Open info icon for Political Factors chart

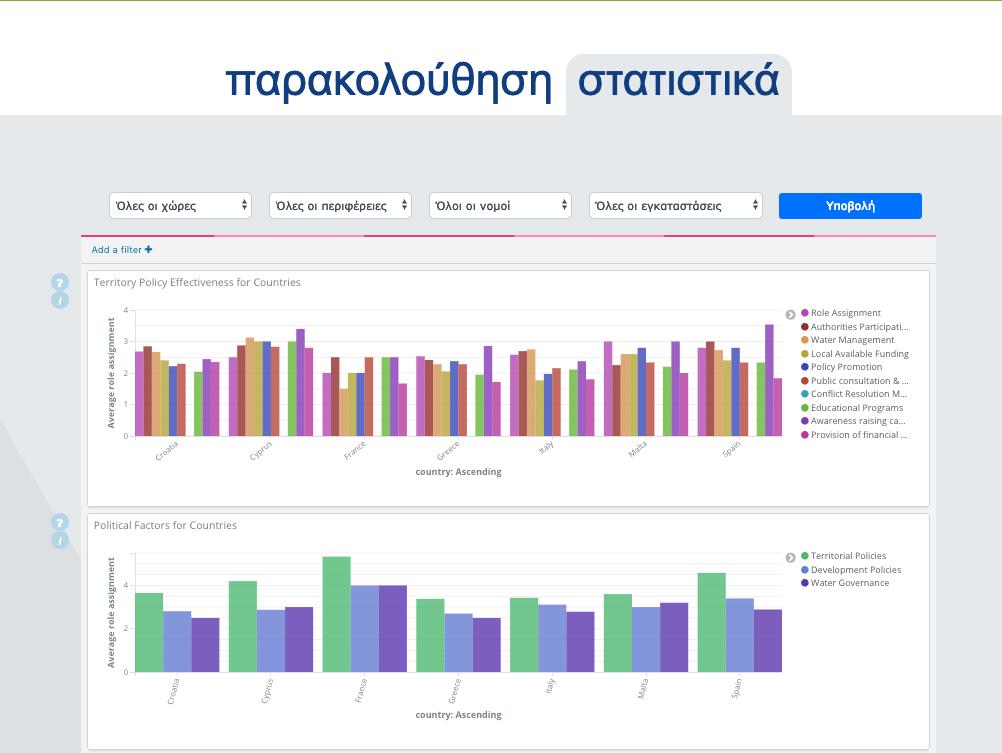[x=59, y=540]
